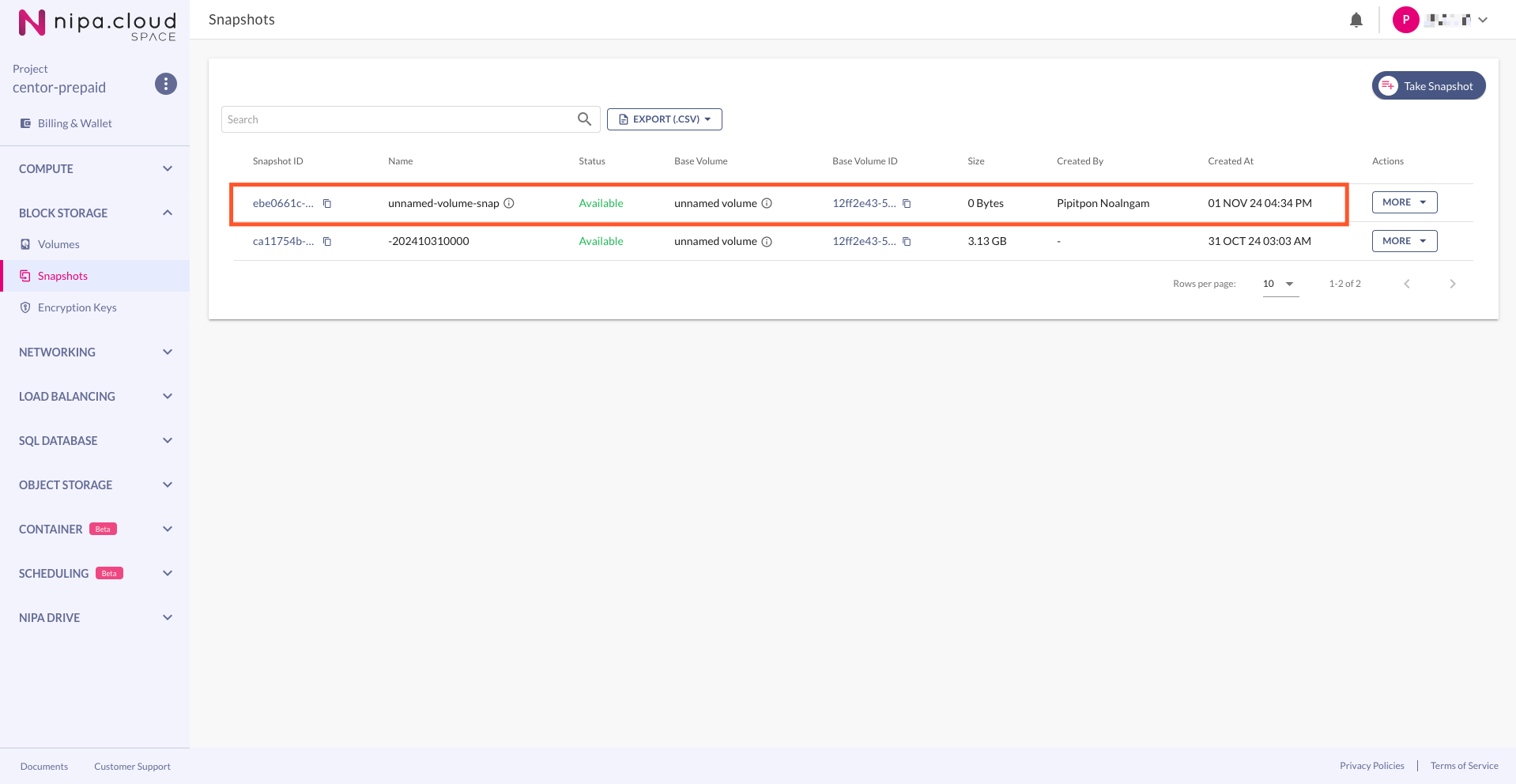Screen dimensions: 1516x784
Task: Open project options three-dot menu
Action: [x=166, y=84]
